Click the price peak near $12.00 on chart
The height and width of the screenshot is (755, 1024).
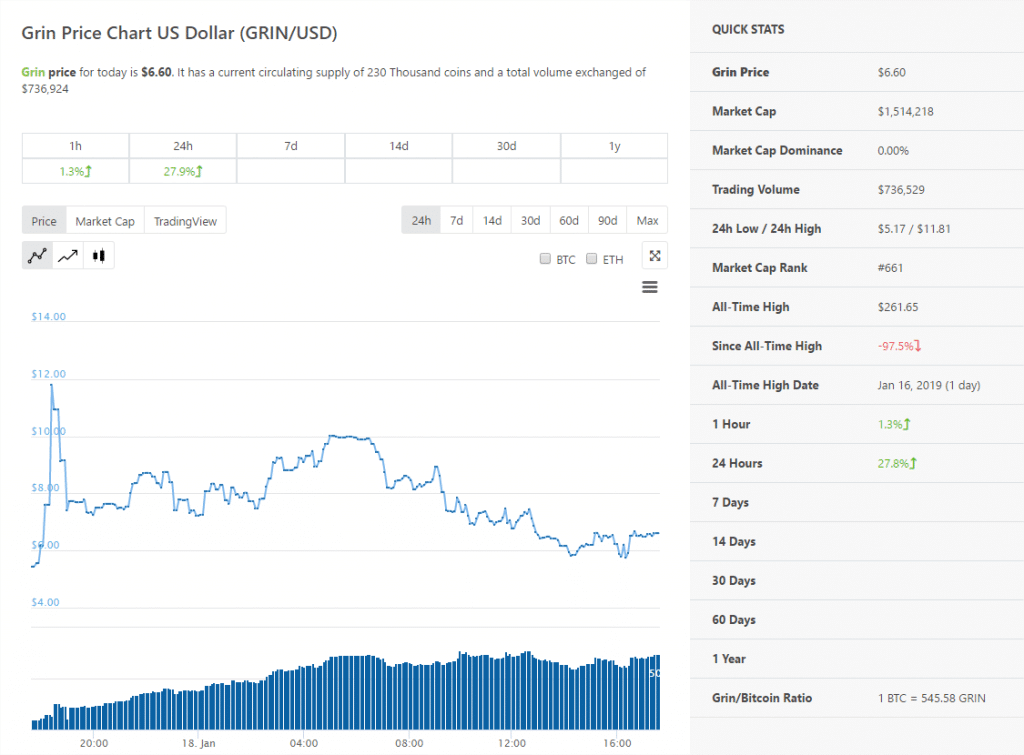pyautogui.click(x=52, y=384)
